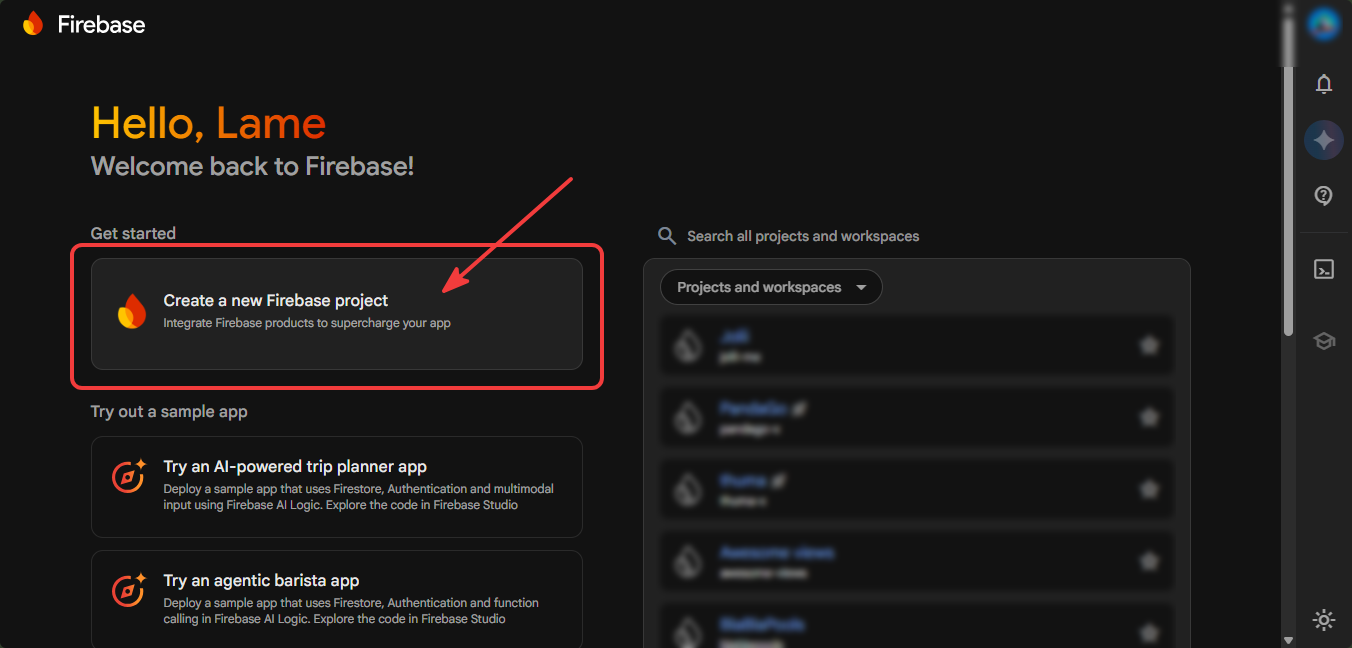Click the flame icon on new project card

(x=132, y=311)
